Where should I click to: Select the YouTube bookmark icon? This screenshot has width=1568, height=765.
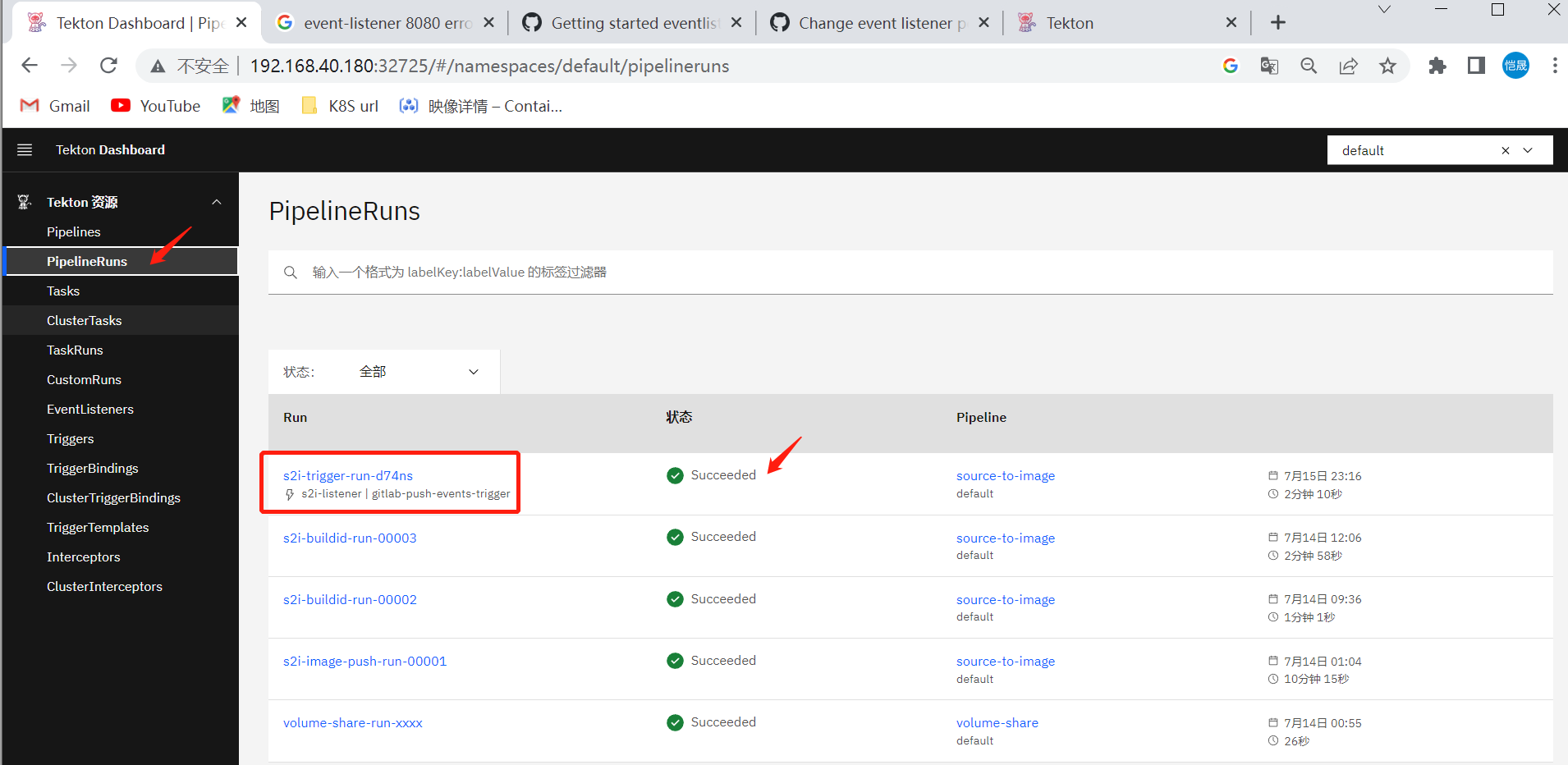click(120, 105)
